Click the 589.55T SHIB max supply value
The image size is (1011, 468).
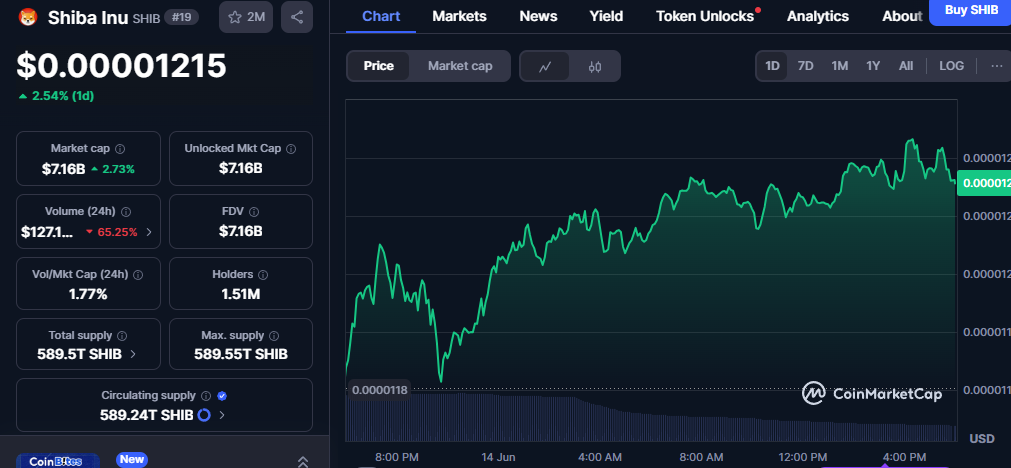coord(240,354)
